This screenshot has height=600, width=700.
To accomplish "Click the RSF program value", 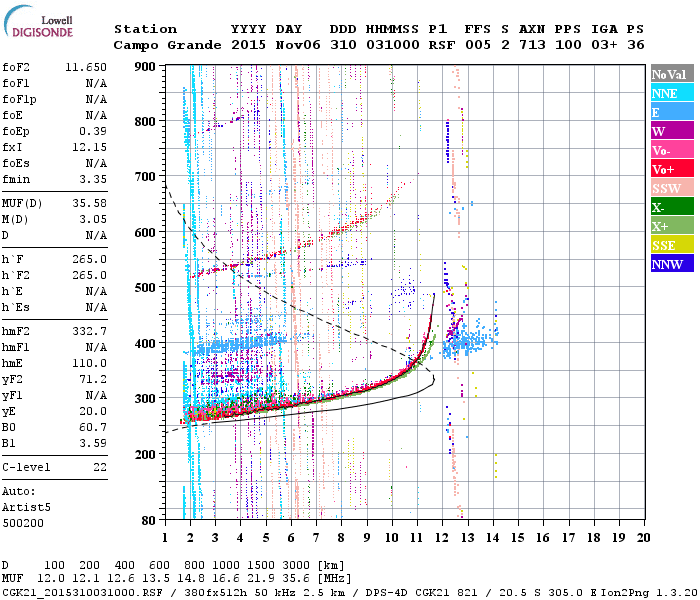I will point(442,45).
